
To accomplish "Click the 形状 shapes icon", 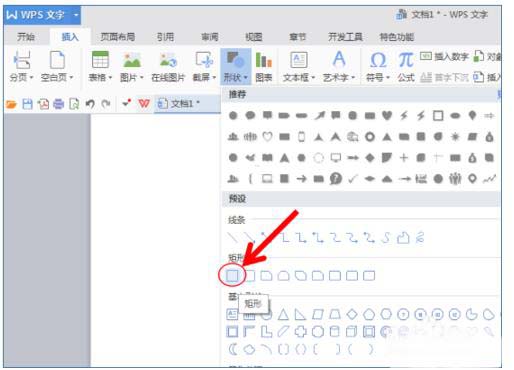I will (235, 60).
